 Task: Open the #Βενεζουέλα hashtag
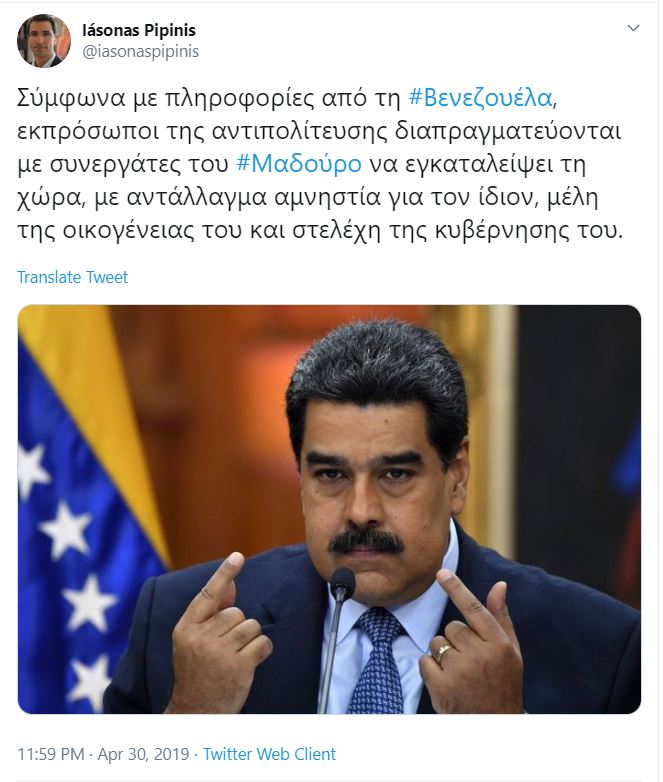[480, 97]
